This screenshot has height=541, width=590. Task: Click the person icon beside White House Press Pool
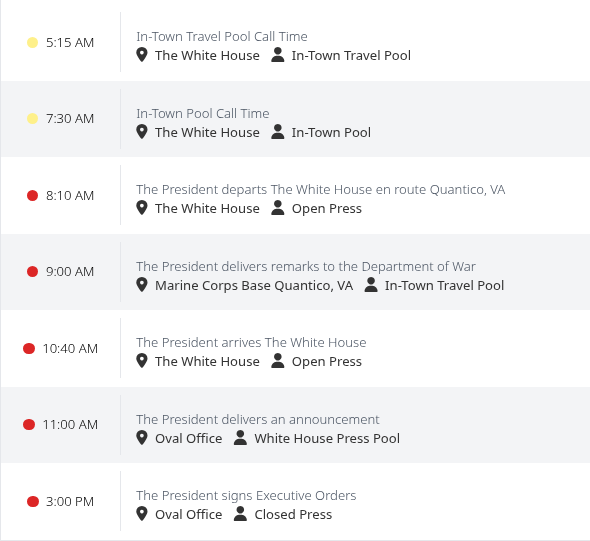coord(240,438)
